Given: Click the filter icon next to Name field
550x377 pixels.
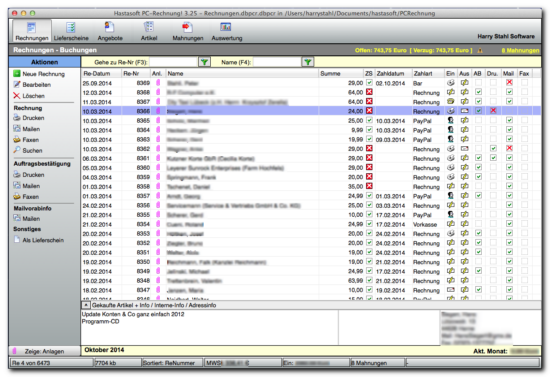Looking at the screenshot, I should [308, 62].
